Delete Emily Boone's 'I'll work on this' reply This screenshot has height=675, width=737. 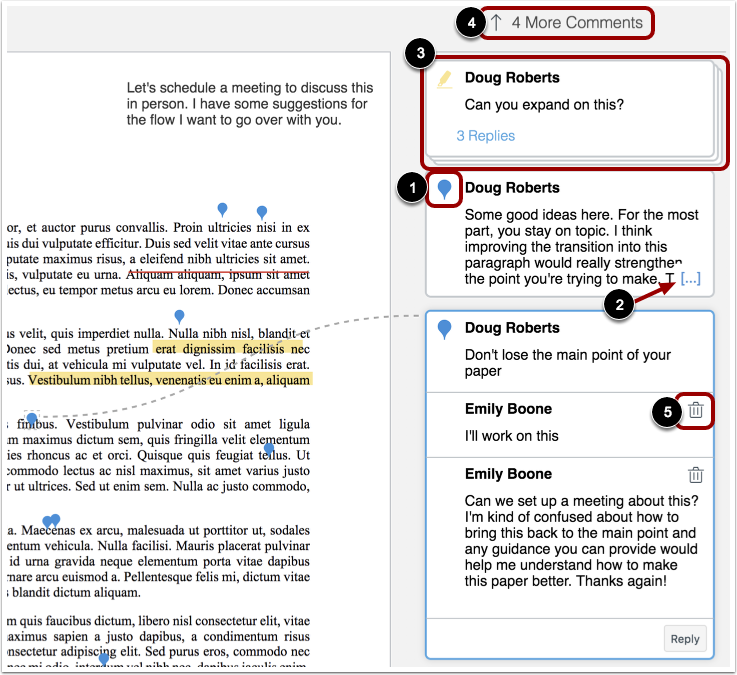(x=696, y=410)
